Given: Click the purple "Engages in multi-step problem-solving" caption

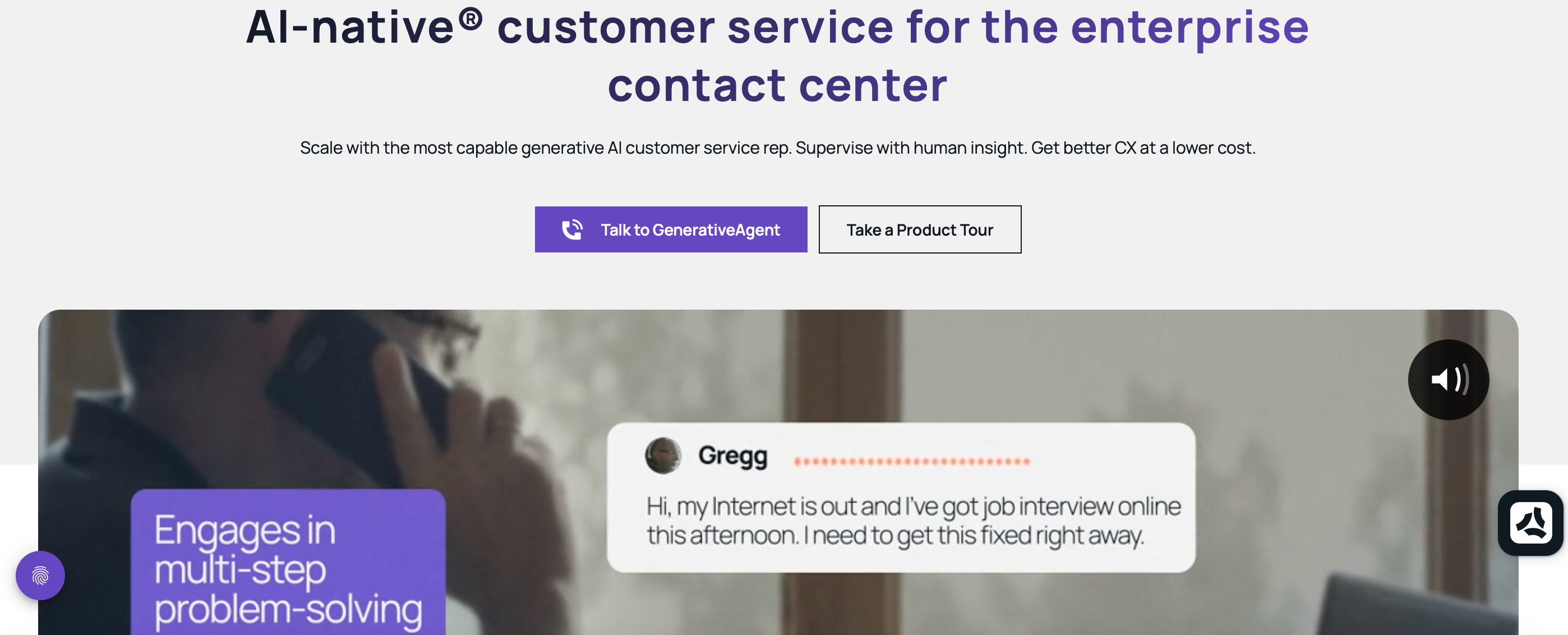Looking at the screenshot, I should click(x=287, y=569).
